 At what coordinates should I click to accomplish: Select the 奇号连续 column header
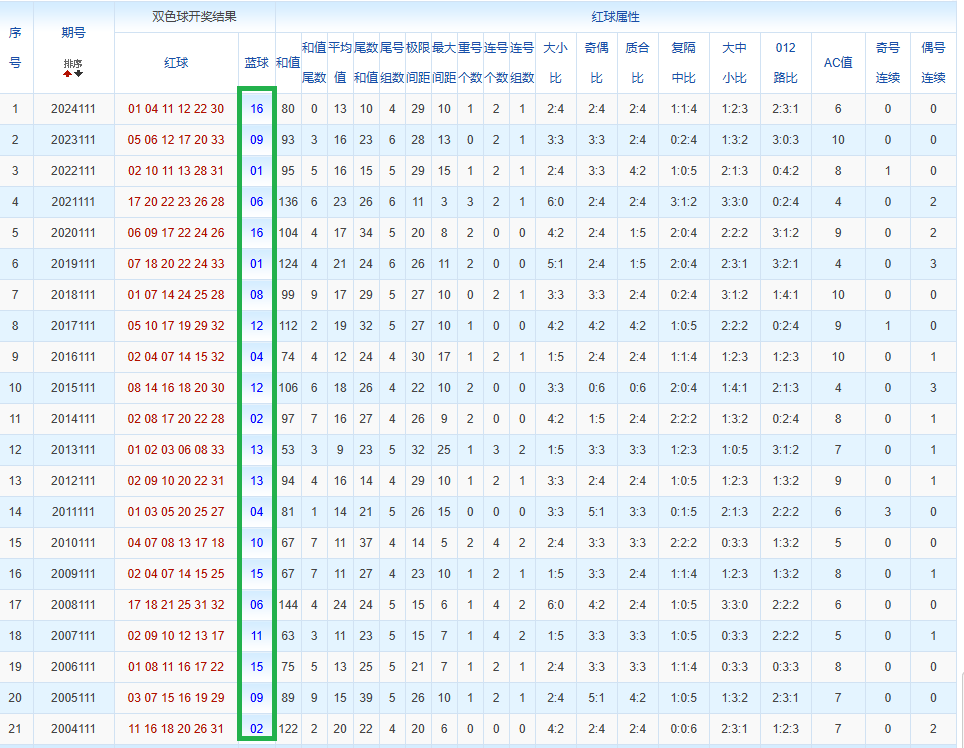click(888, 63)
